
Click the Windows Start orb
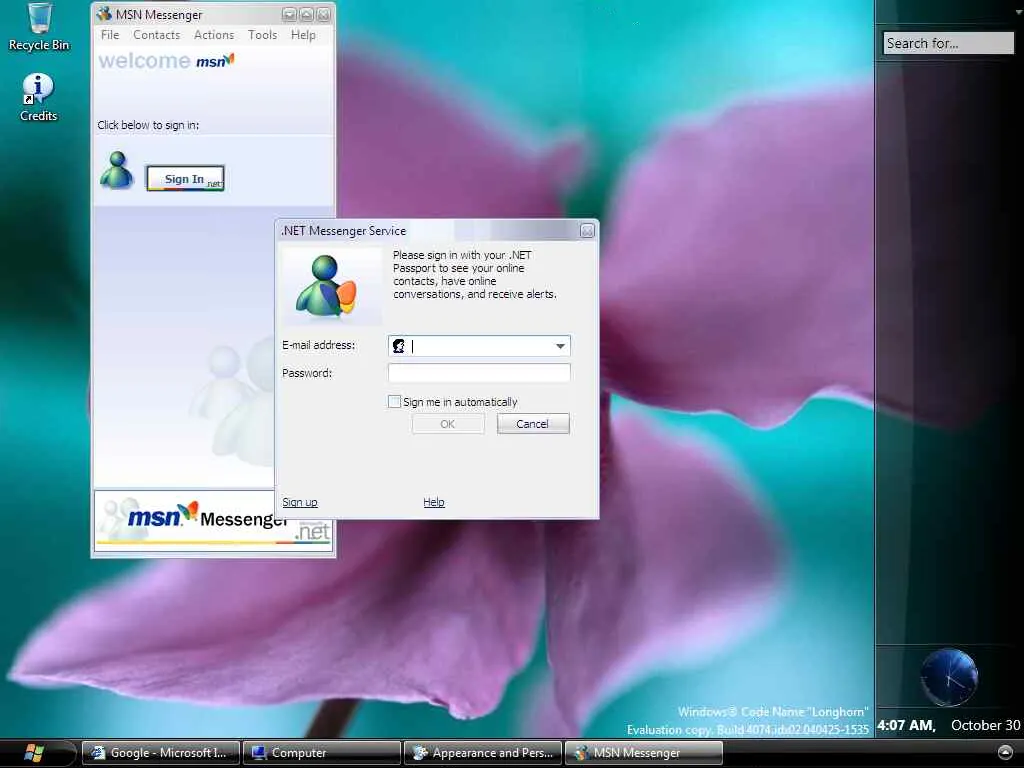click(x=33, y=753)
